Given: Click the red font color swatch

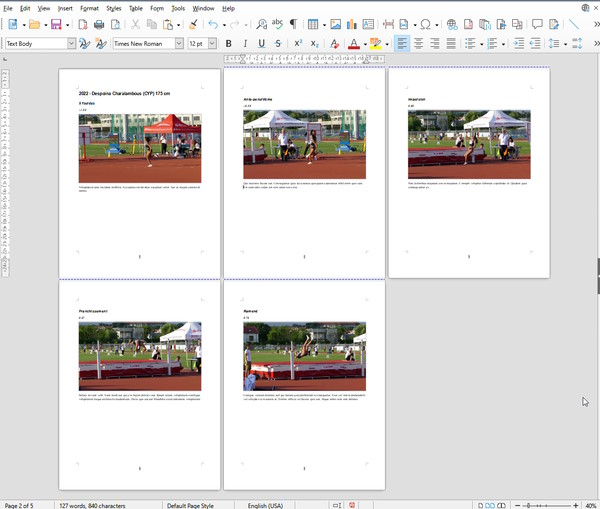Looking at the screenshot, I should (x=353, y=44).
